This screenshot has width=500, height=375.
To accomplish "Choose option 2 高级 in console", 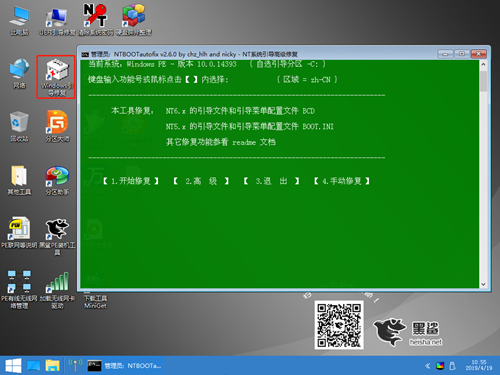I will [201, 181].
